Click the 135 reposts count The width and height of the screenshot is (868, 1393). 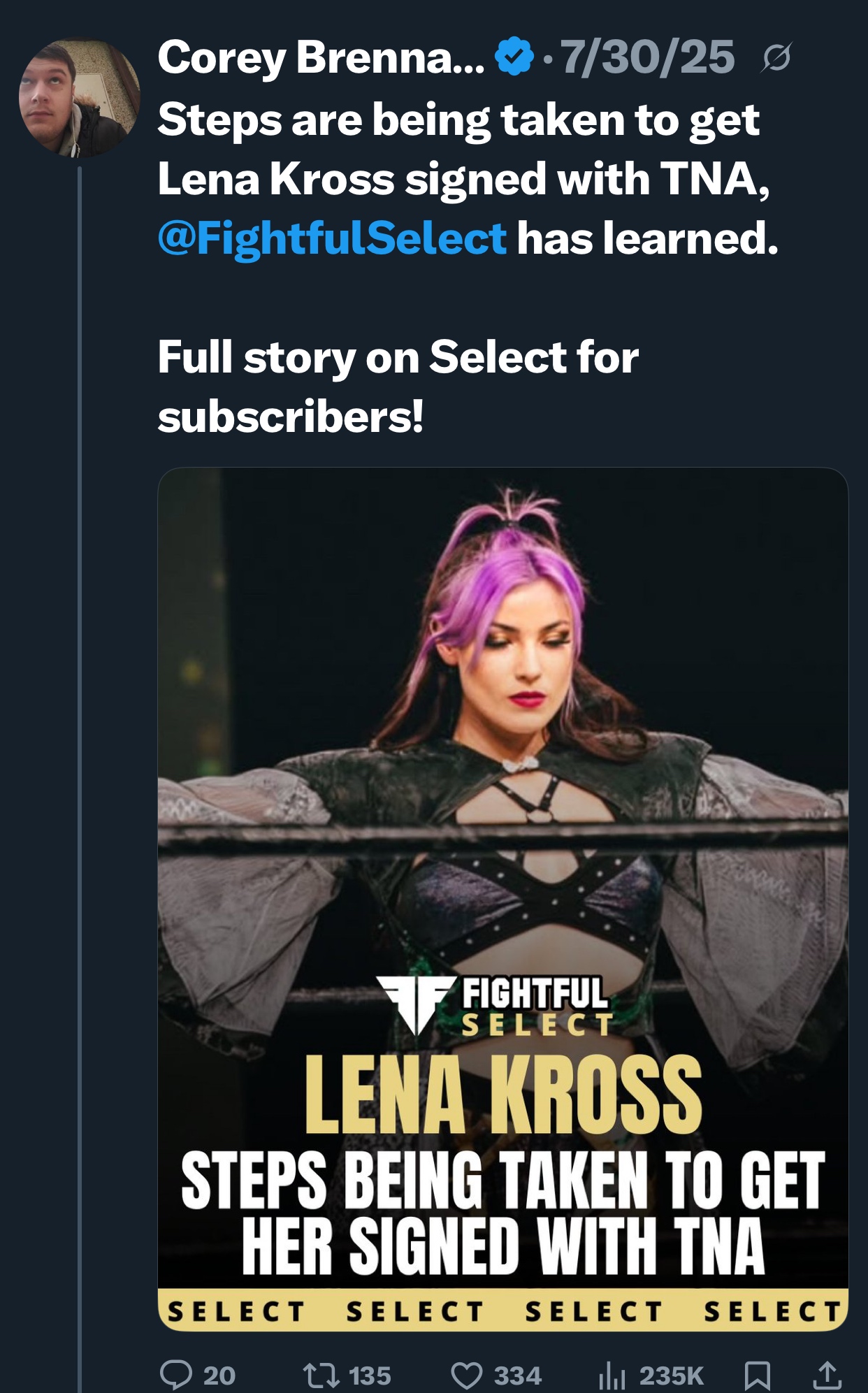370,1376
